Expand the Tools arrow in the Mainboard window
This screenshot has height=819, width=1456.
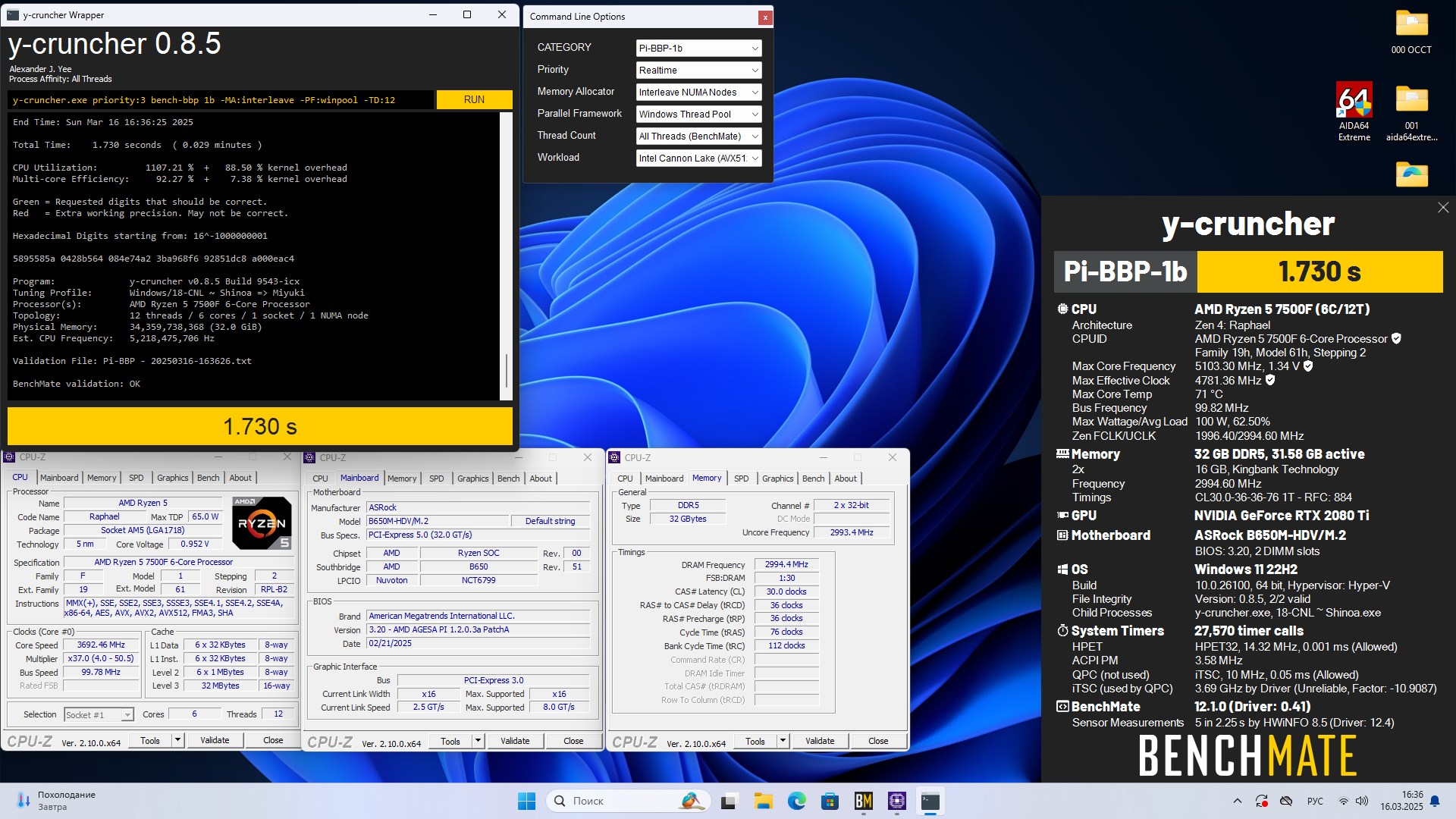(478, 740)
